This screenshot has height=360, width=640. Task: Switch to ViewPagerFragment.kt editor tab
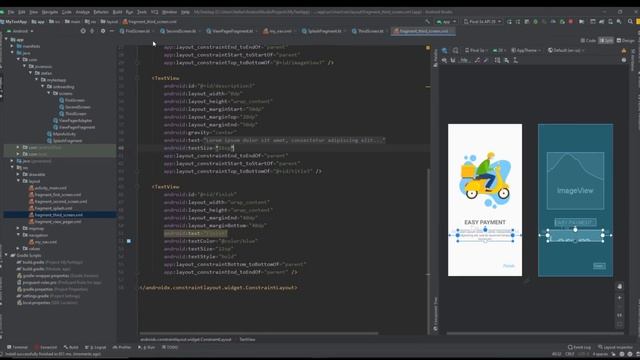tap(232, 31)
